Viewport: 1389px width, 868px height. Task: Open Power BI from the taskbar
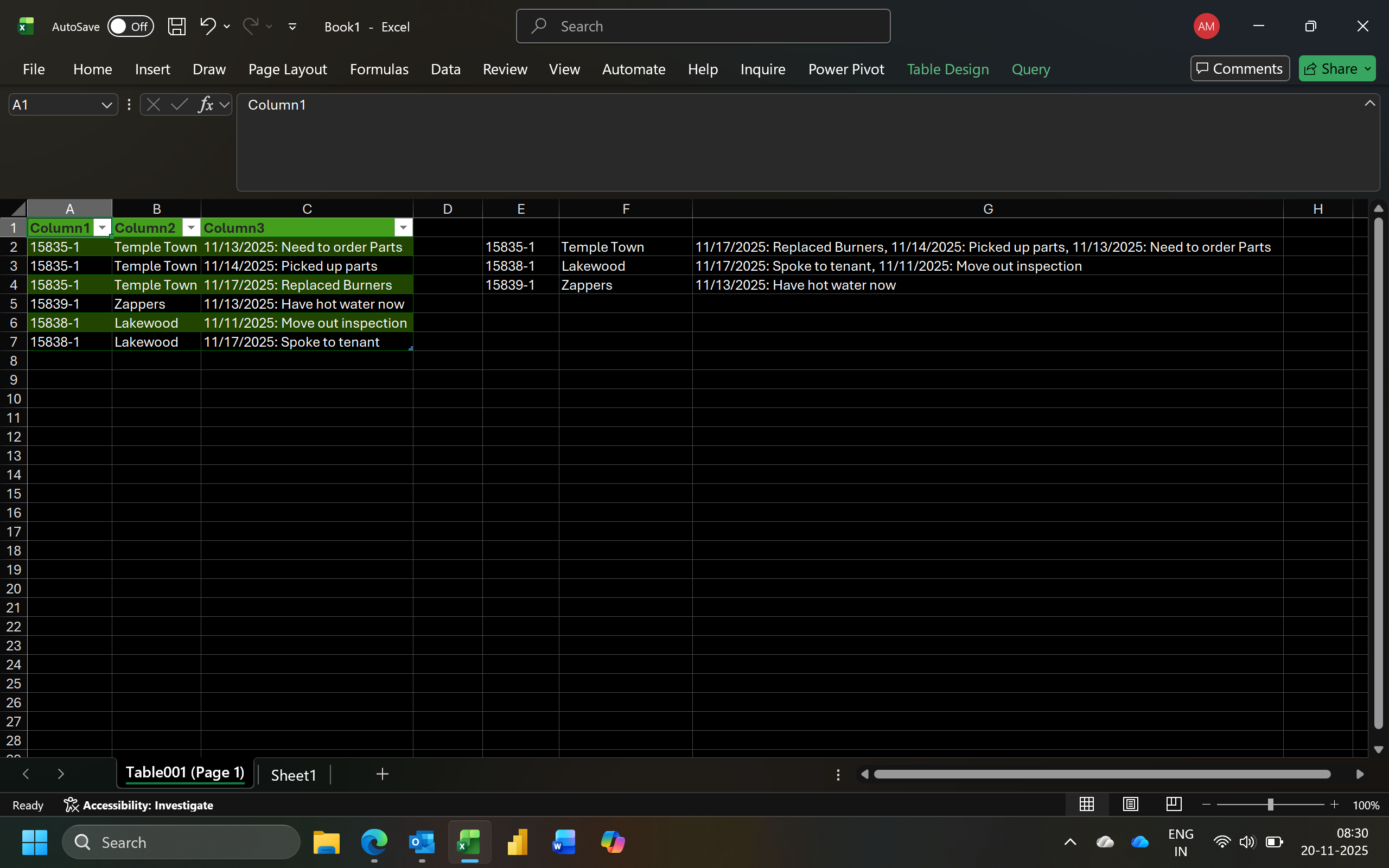(x=517, y=842)
